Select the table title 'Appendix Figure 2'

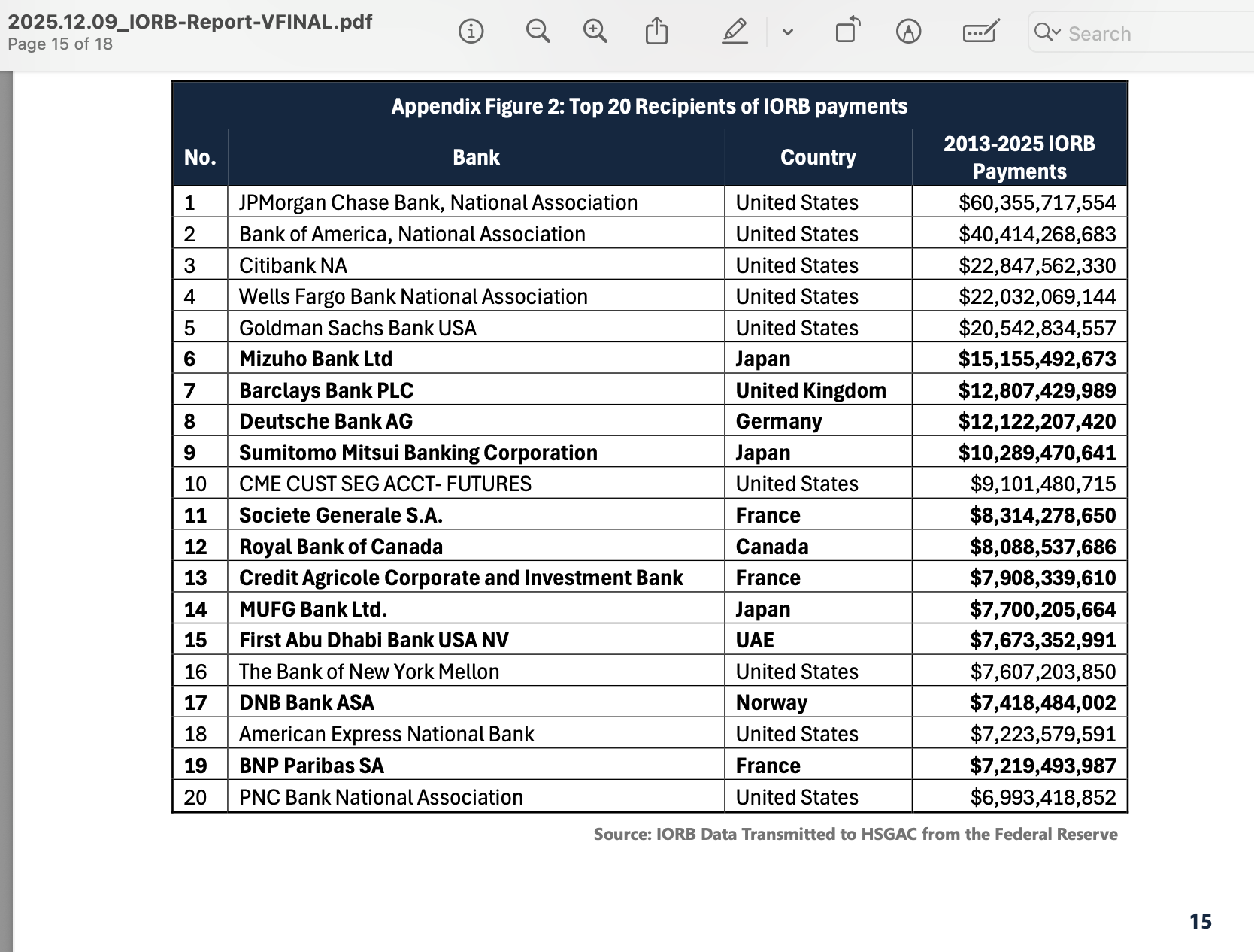tap(650, 106)
